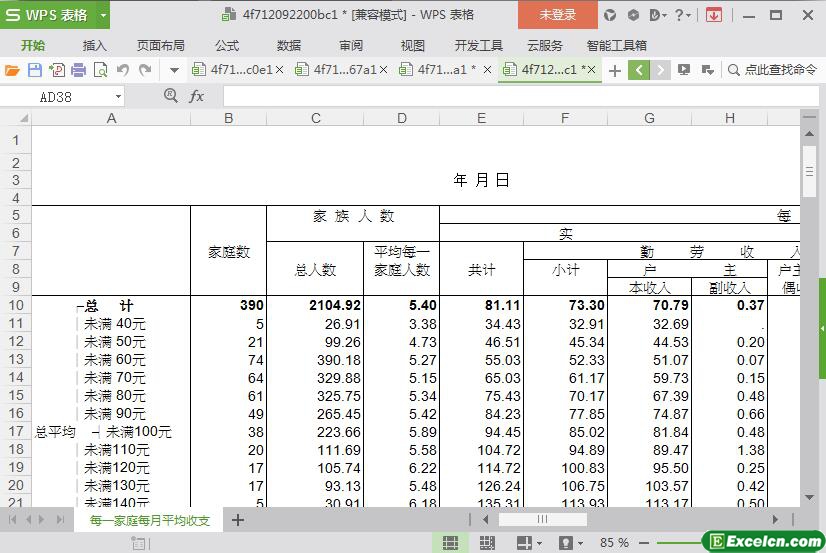This screenshot has height=553, width=826.
Task: Click the fx insert function icon
Action: click(196, 96)
